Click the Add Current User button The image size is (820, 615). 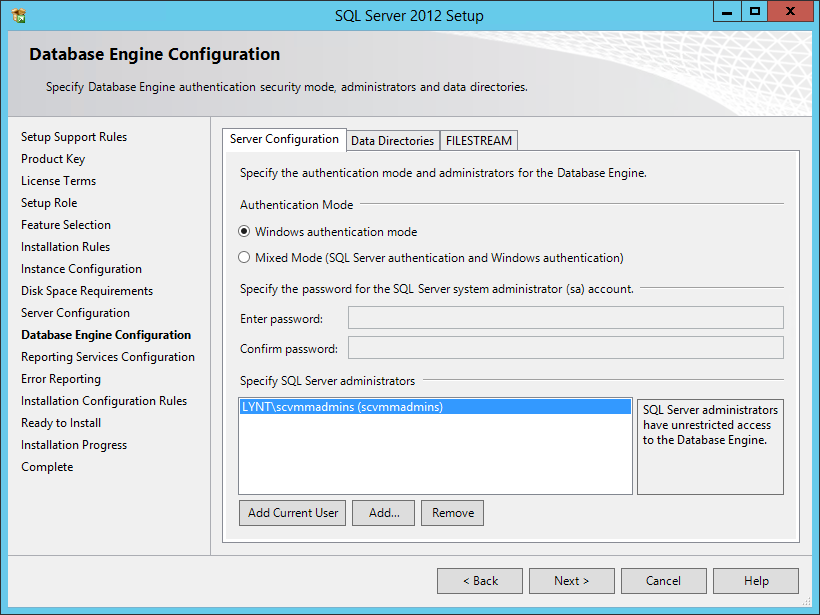coord(293,513)
